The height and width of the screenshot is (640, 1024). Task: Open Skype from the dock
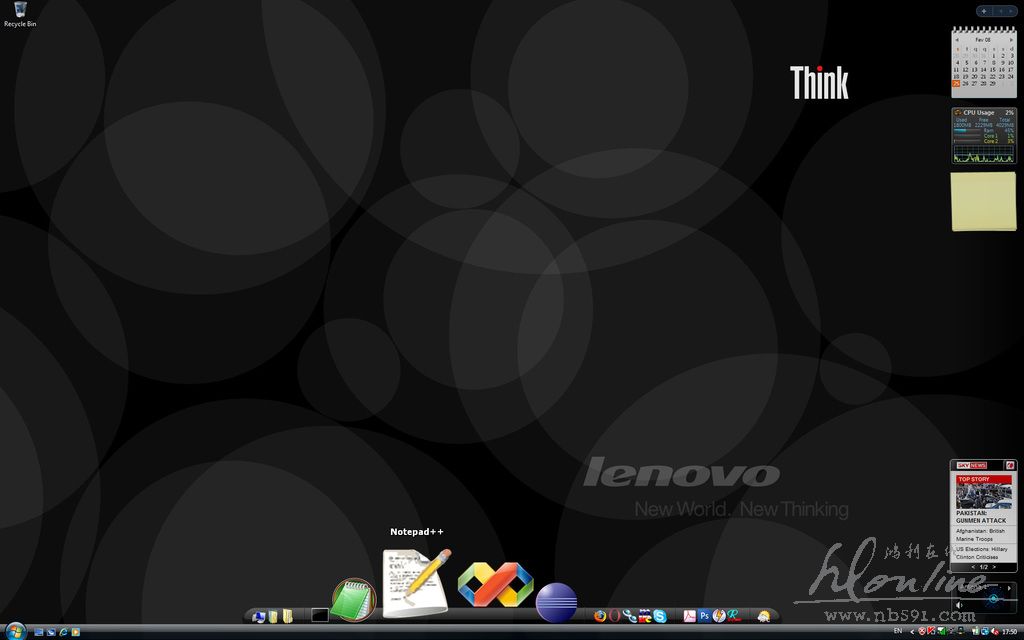660,616
